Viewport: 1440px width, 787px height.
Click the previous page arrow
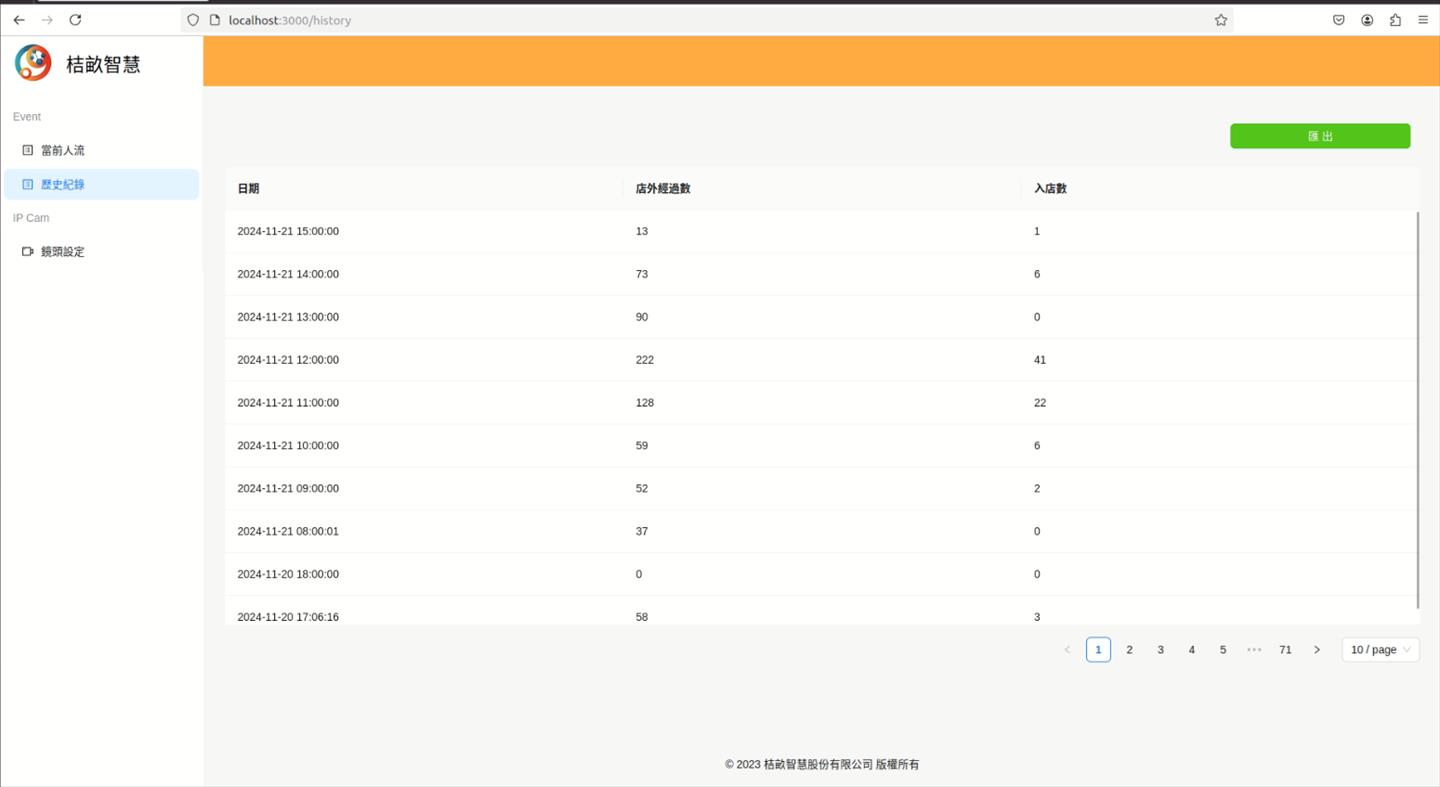pos(1067,650)
